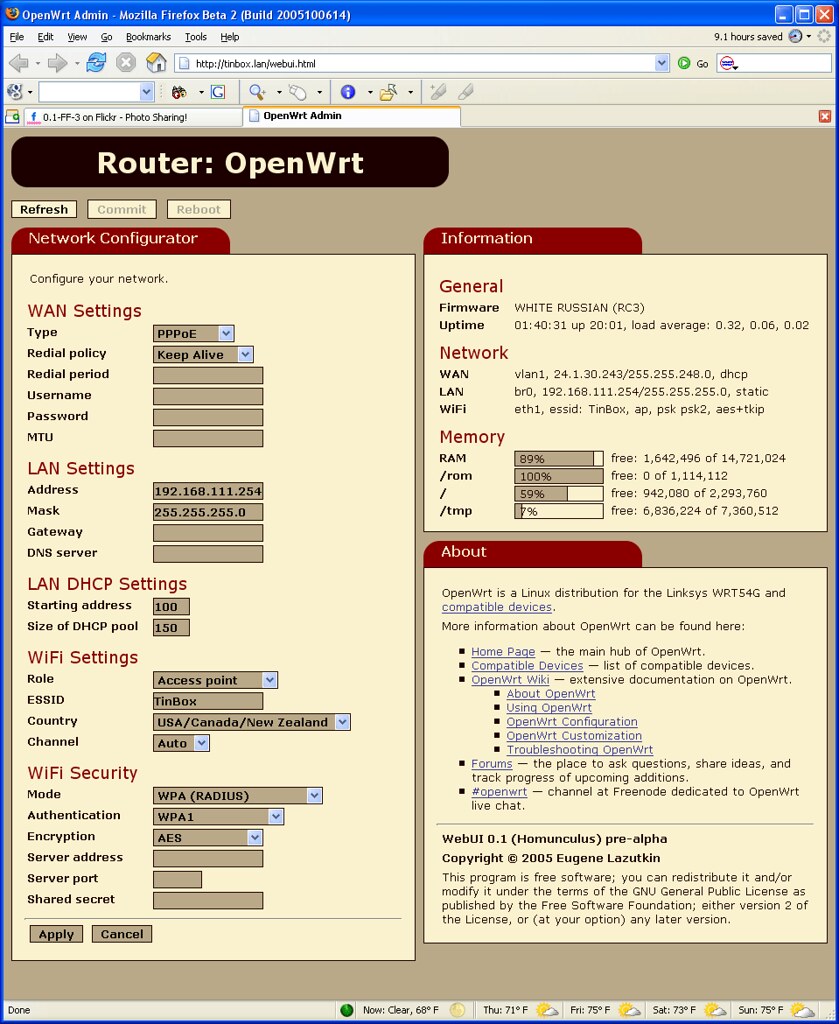Click the first highlighter pen icon
The height and width of the screenshot is (1024, 839).
[438, 92]
